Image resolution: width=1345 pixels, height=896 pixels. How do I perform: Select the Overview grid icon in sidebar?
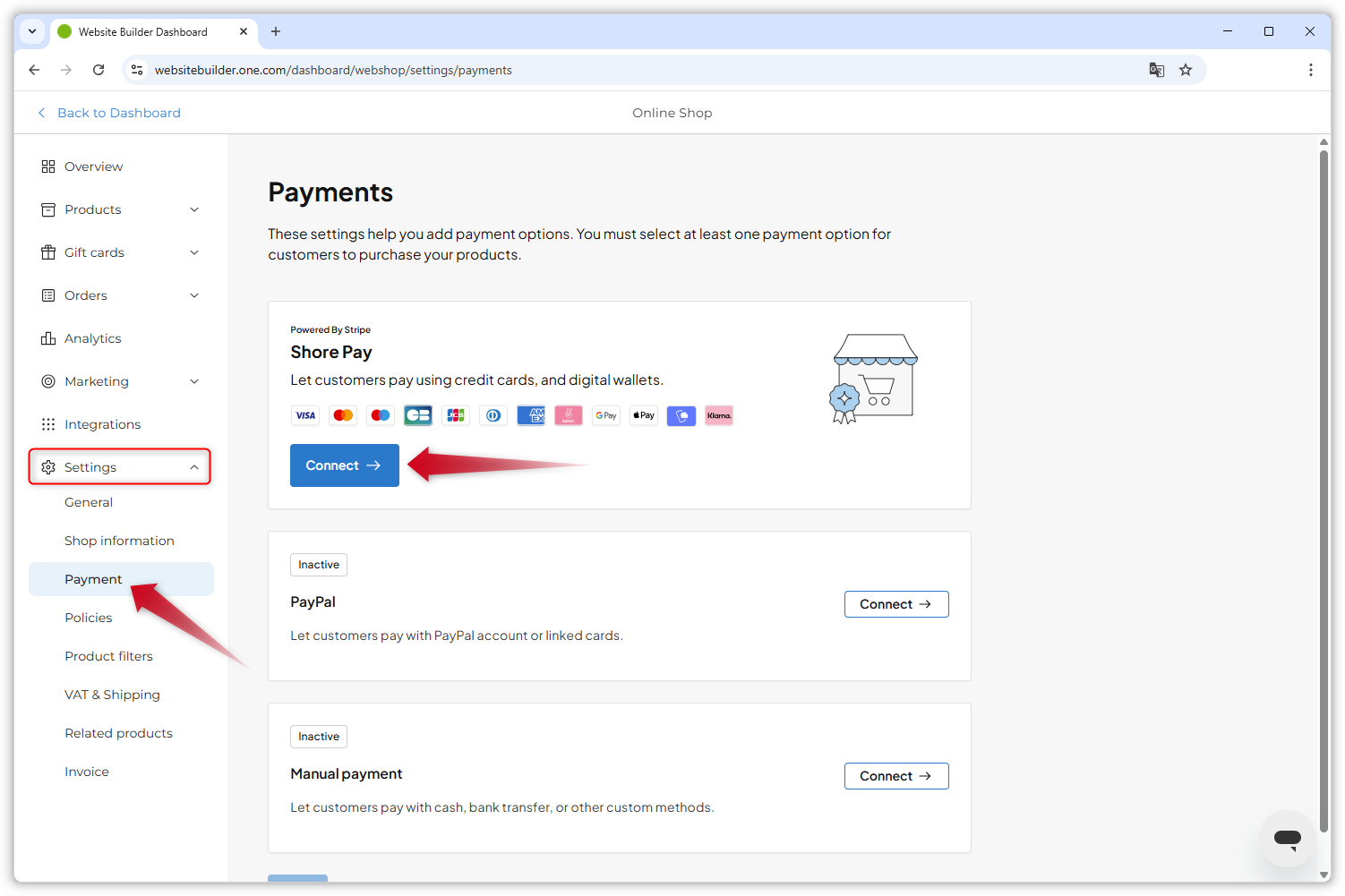click(48, 166)
